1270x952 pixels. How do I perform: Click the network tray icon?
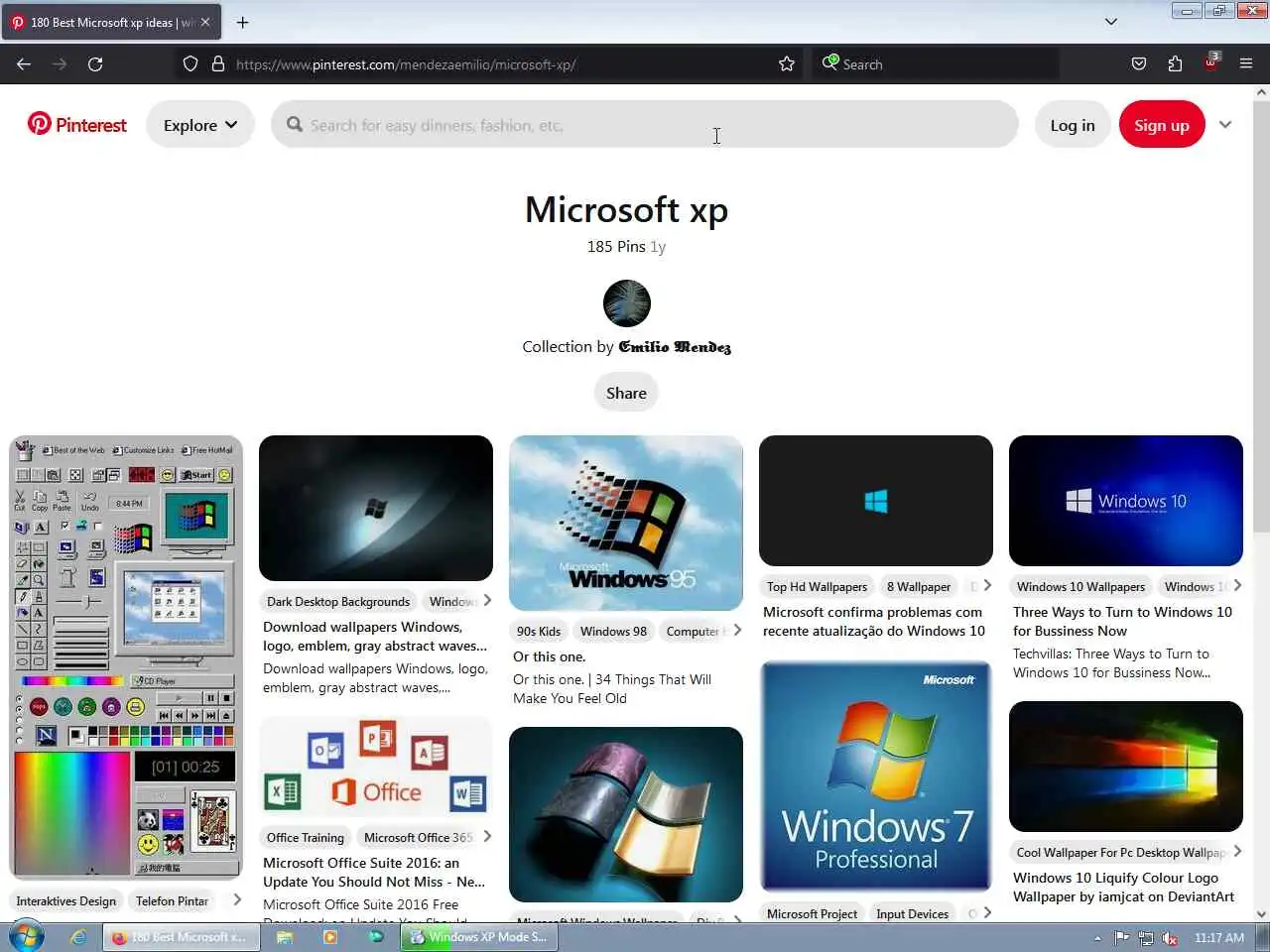click(1146, 938)
